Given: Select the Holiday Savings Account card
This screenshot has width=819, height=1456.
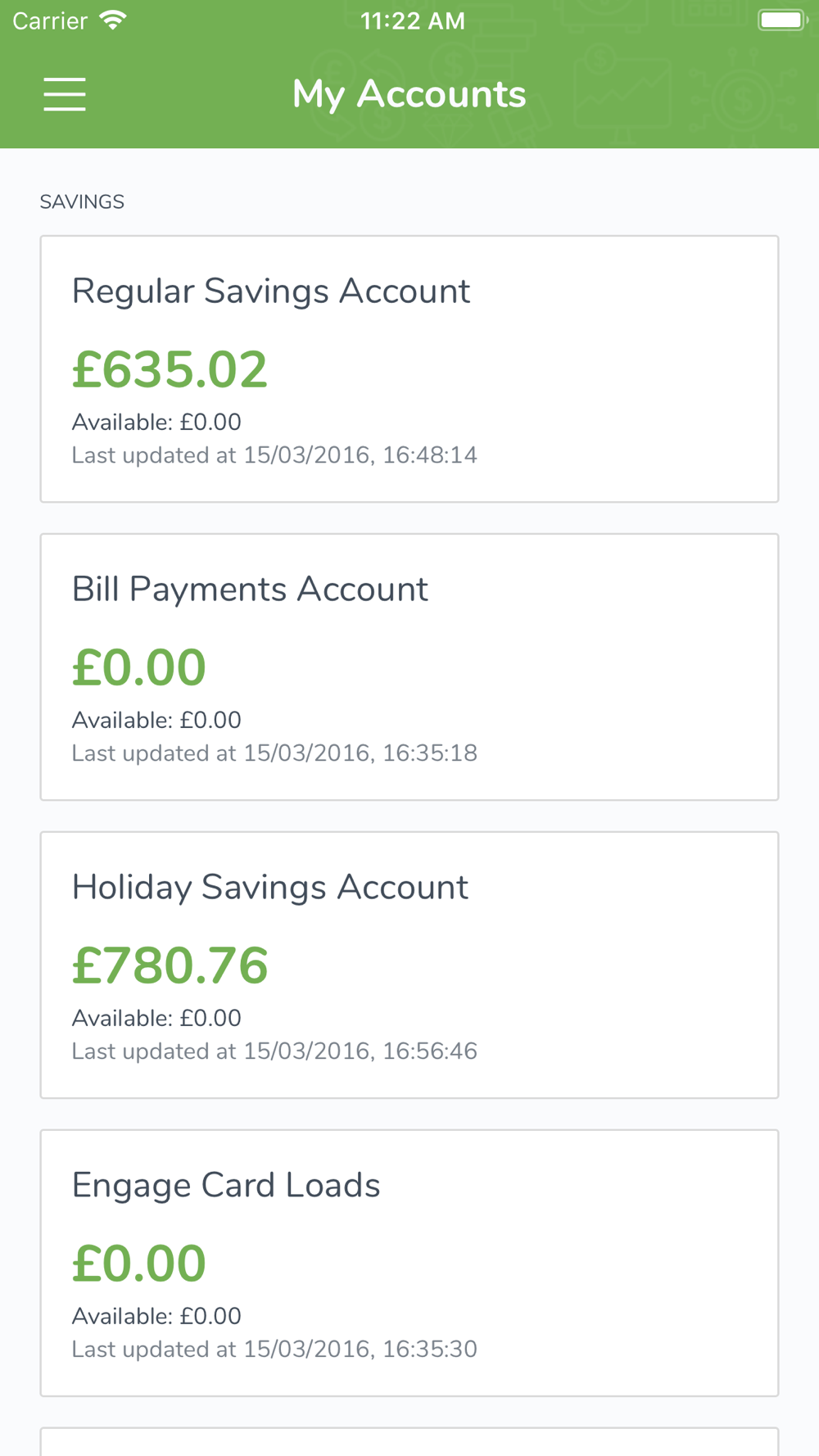Looking at the screenshot, I should (x=409, y=965).
